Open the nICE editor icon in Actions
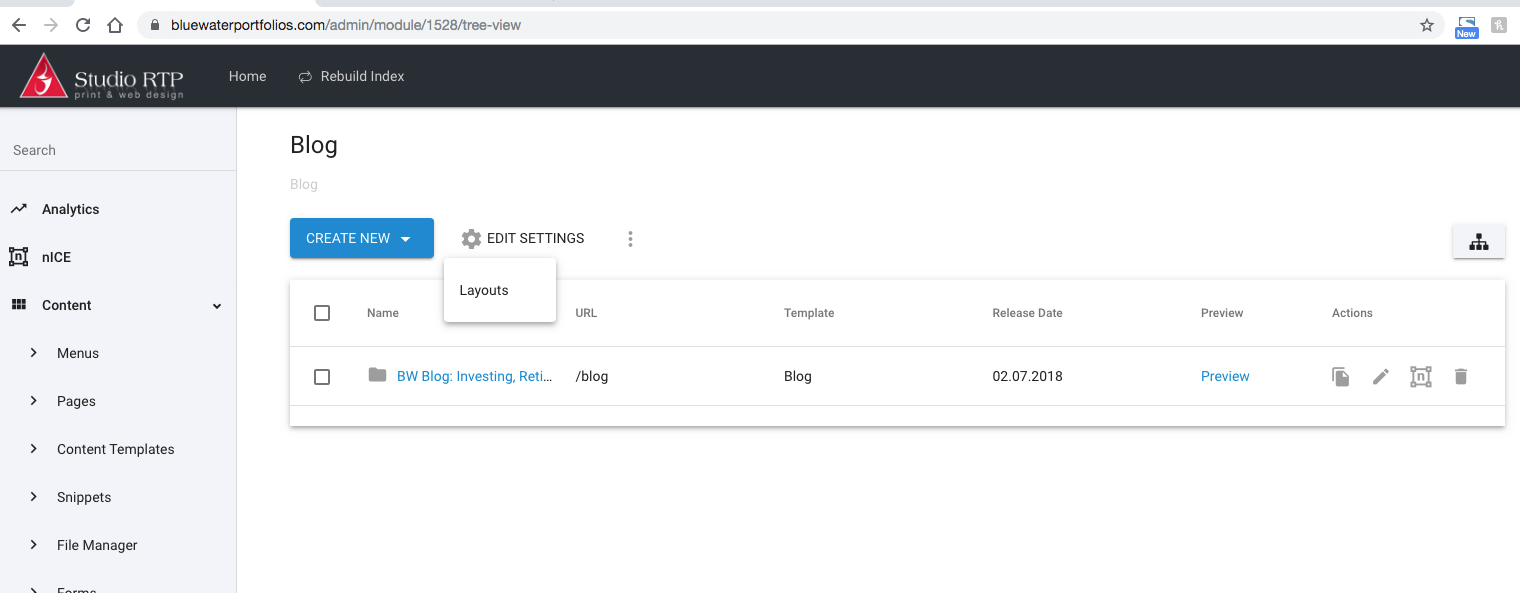This screenshot has width=1520, height=593. point(1421,377)
